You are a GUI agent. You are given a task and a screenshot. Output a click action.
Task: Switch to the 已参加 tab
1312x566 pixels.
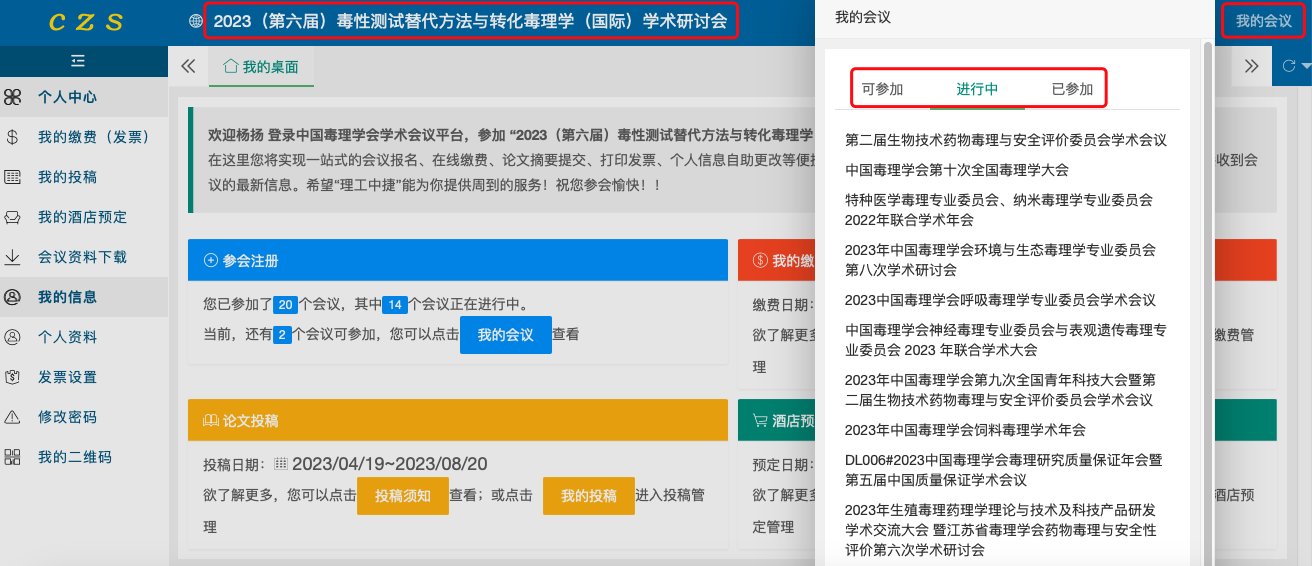tap(1072, 89)
